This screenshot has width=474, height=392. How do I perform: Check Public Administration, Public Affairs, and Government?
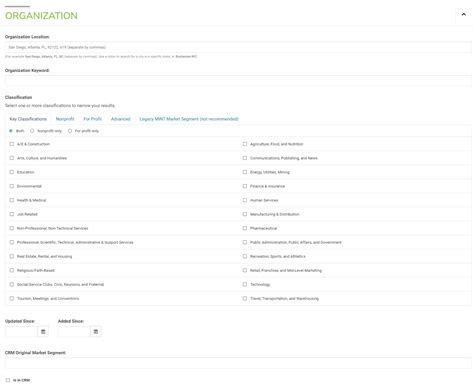[245, 242]
